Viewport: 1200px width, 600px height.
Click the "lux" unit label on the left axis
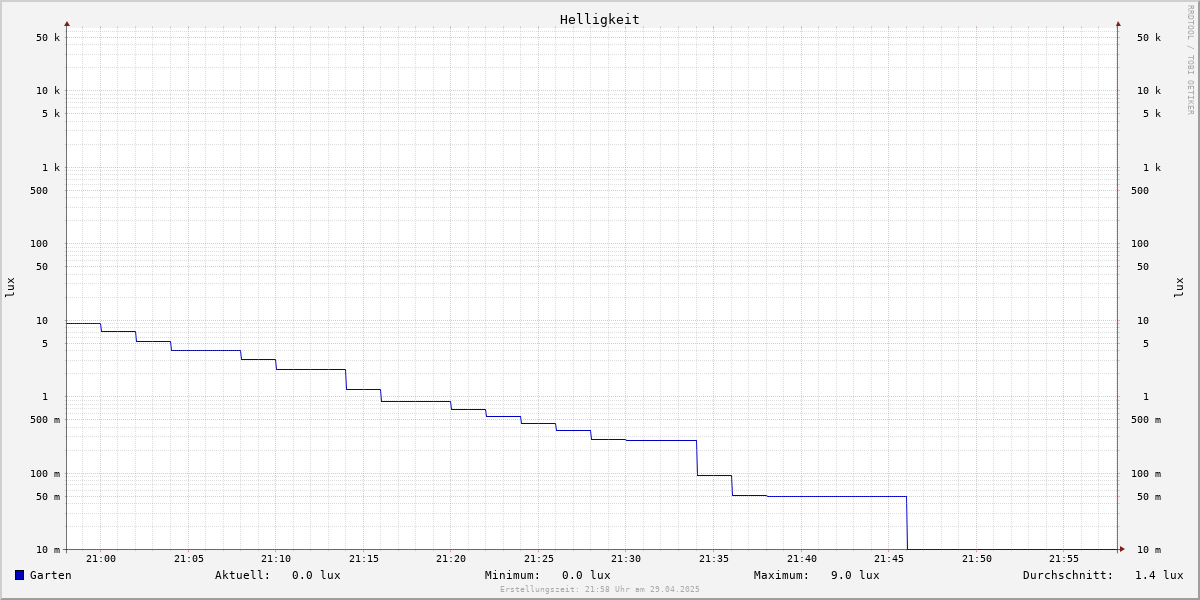[10, 288]
